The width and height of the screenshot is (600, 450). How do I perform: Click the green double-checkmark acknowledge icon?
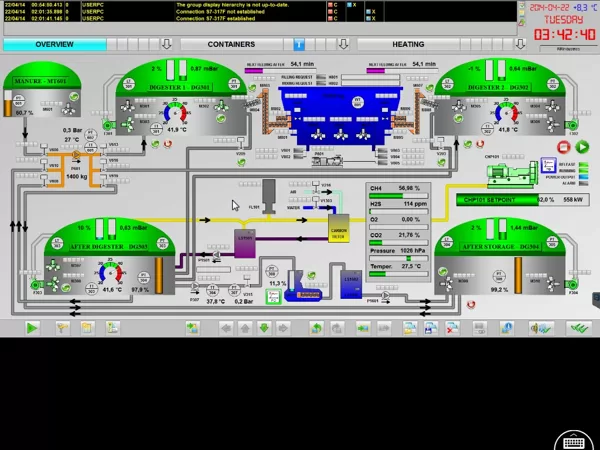(579, 328)
